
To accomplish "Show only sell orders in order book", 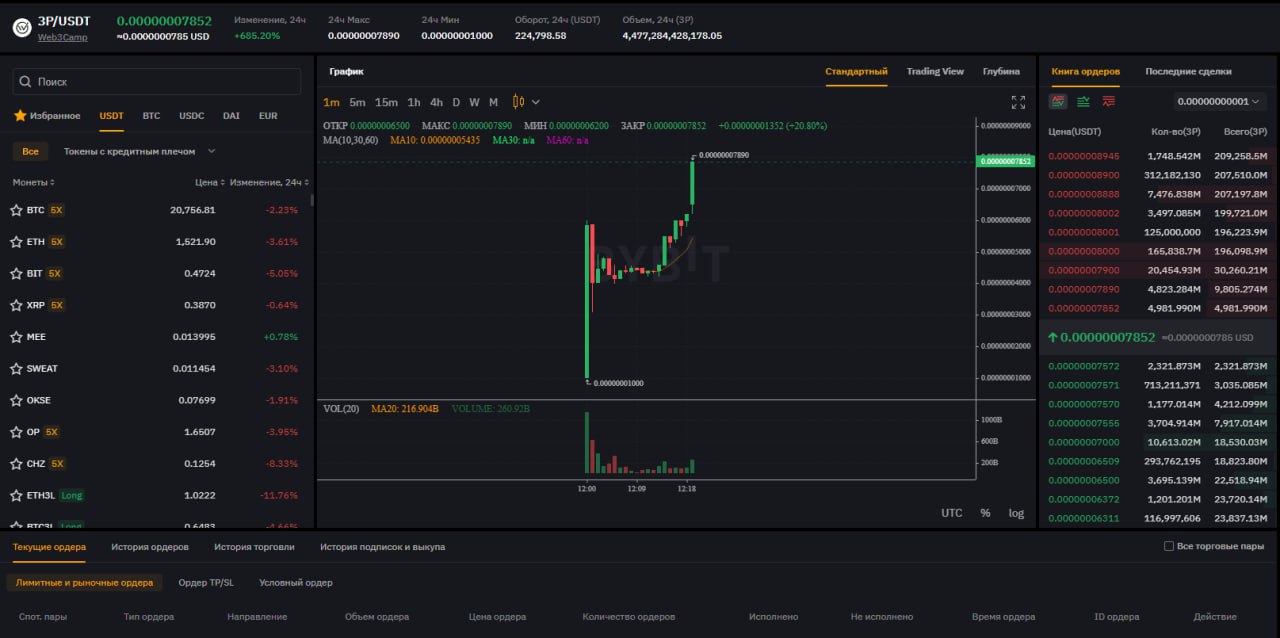I will (1108, 101).
